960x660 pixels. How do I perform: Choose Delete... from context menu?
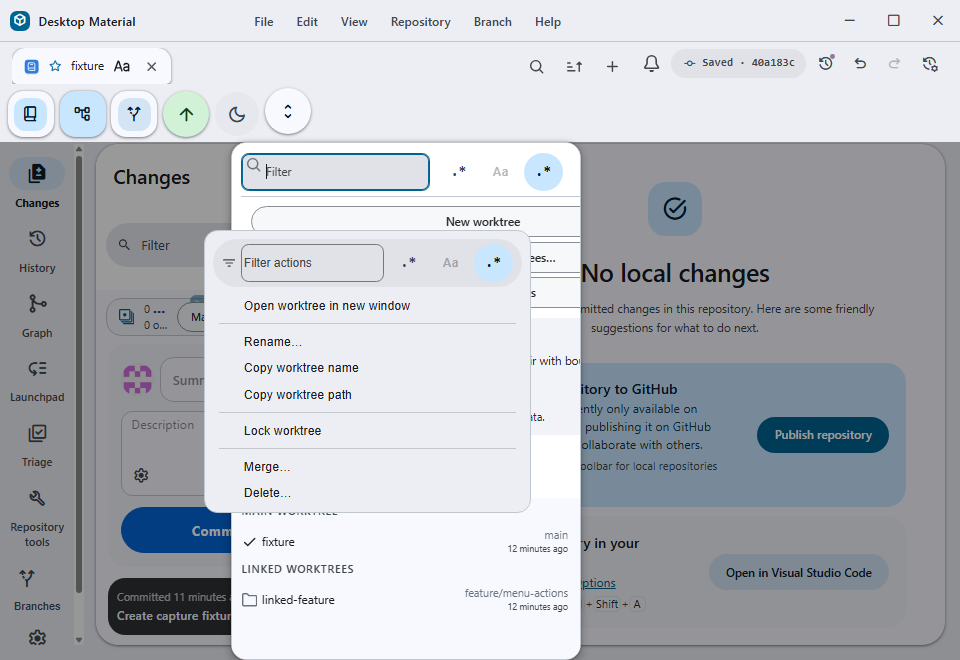[x=367, y=492]
